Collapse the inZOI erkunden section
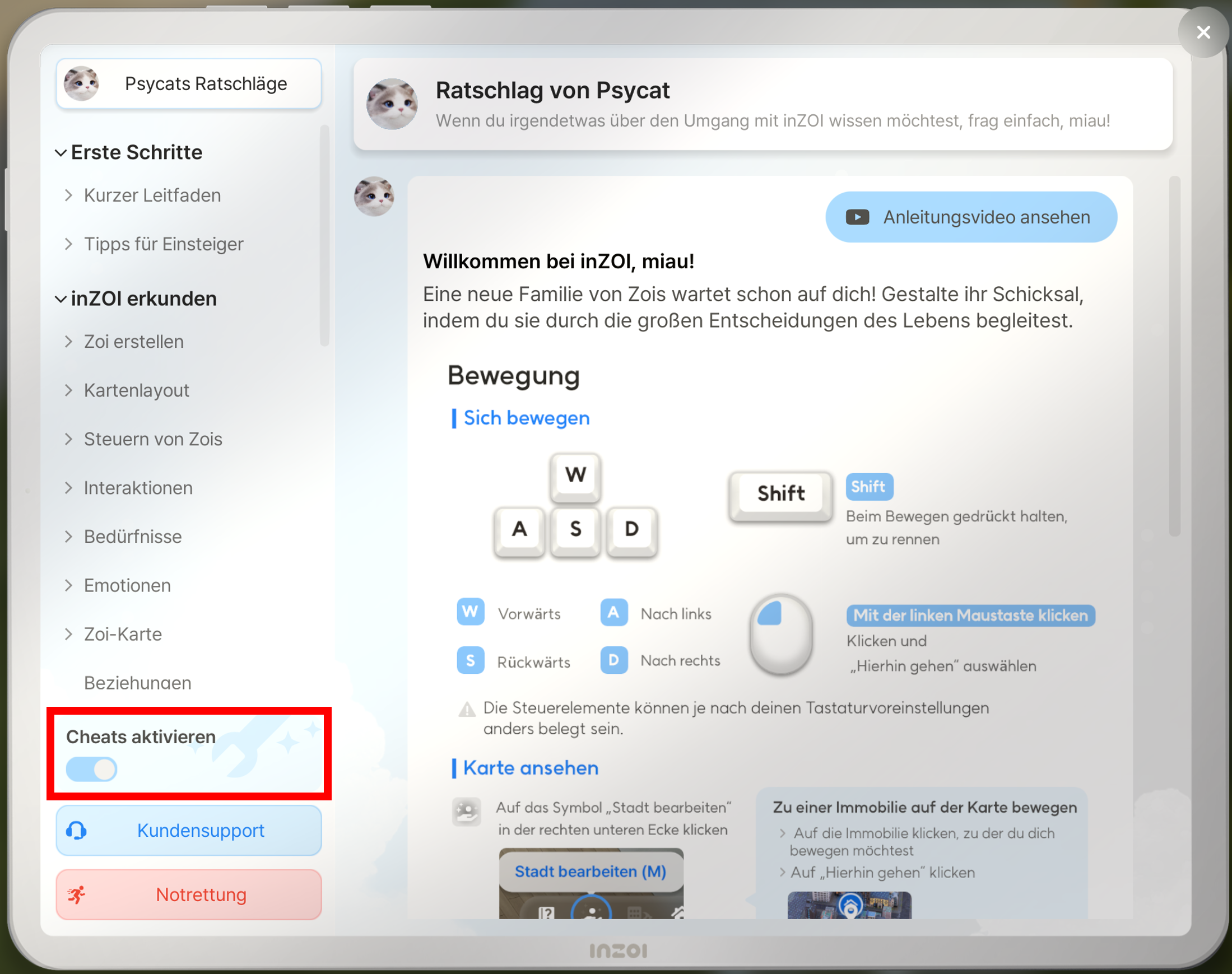Viewport: 1232px width, 974px height. [x=61, y=299]
